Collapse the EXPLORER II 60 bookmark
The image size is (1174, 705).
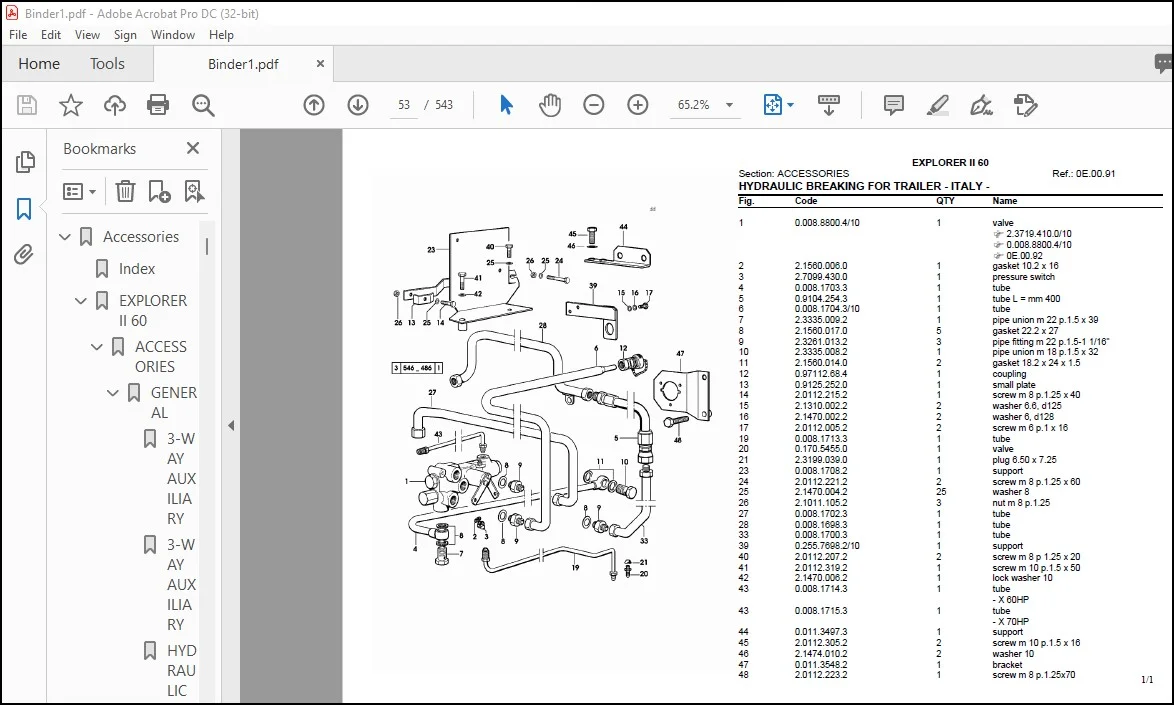81,301
